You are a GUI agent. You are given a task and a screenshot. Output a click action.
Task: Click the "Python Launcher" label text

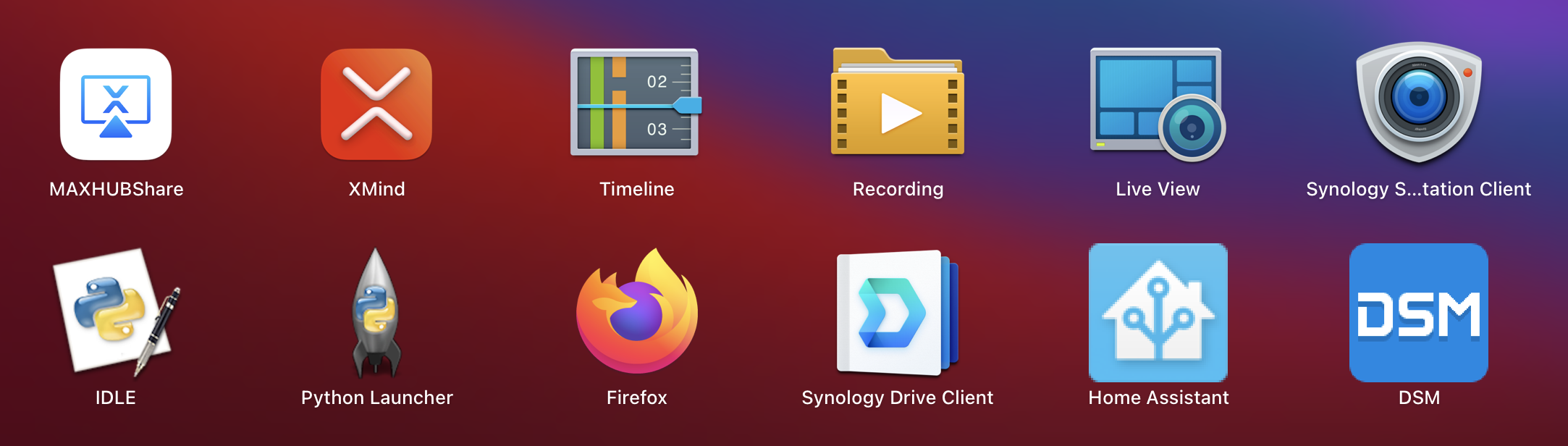pos(377,398)
